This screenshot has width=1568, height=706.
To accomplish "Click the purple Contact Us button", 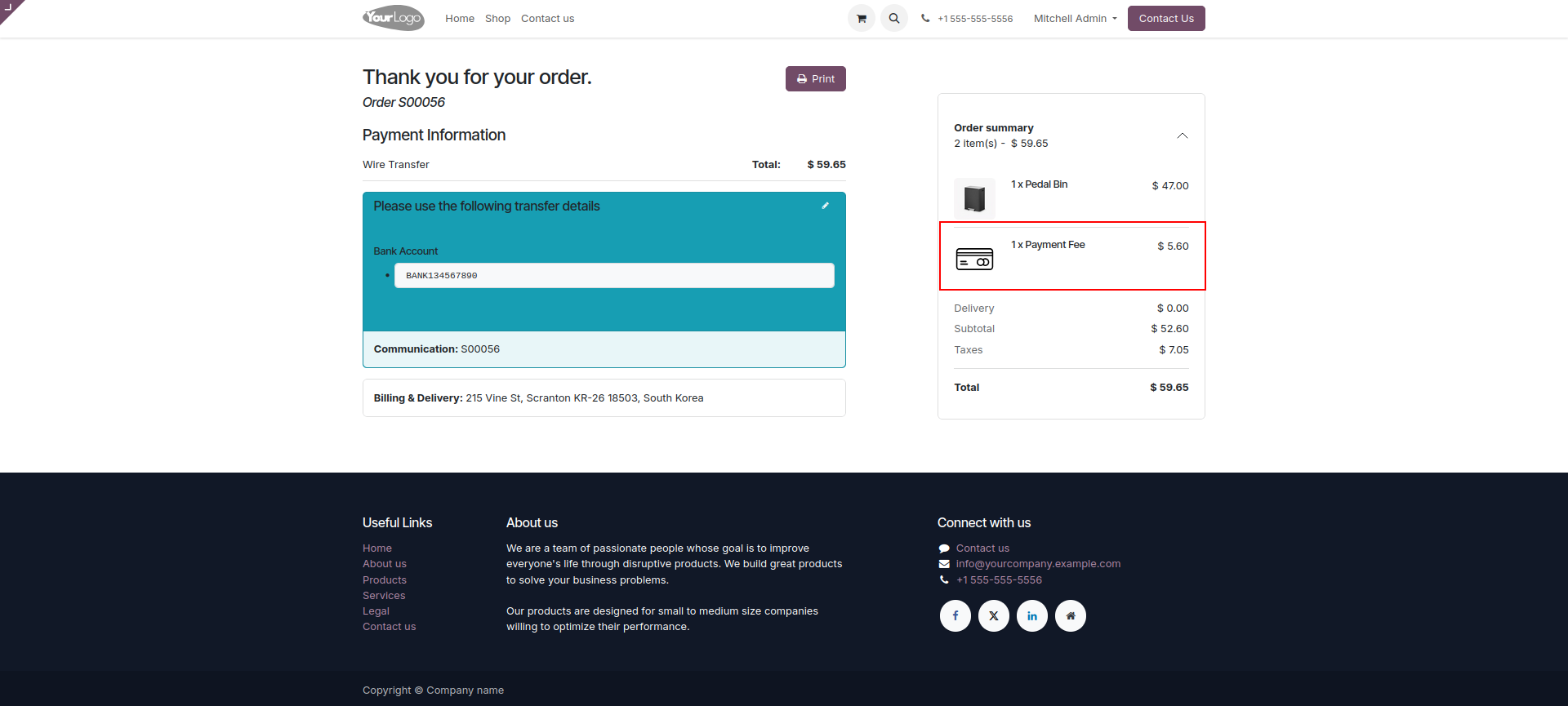I will [x=1166, y=18].
